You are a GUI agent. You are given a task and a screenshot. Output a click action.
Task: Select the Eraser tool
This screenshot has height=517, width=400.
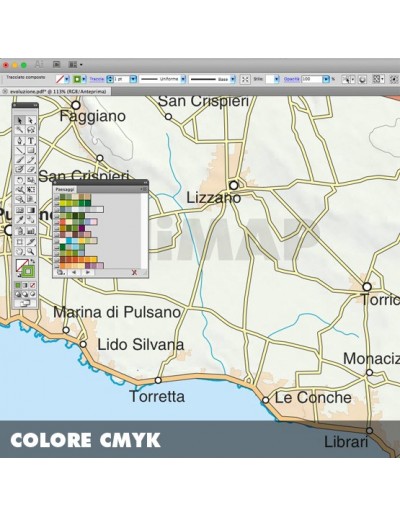pos(31,169)
